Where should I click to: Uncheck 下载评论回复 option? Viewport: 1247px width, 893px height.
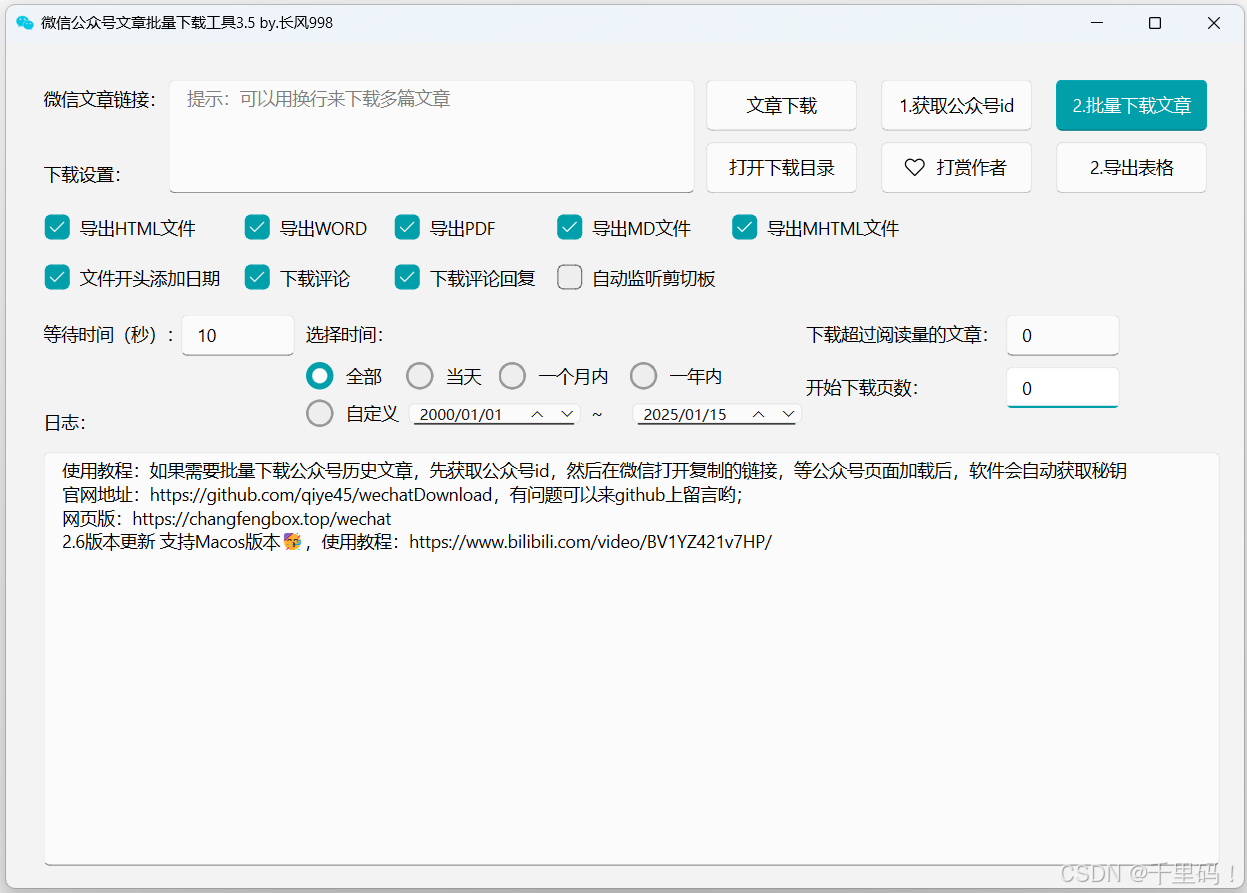click(407, 278)
